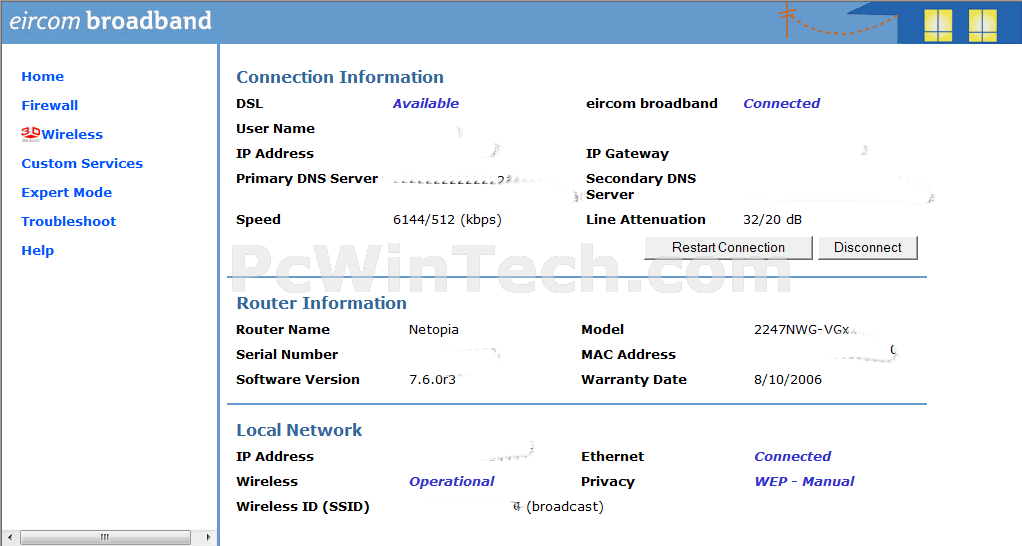This screenshot has width=1022, height=546.
Task: Open the Home page link
Action: [x=42, y=76]
